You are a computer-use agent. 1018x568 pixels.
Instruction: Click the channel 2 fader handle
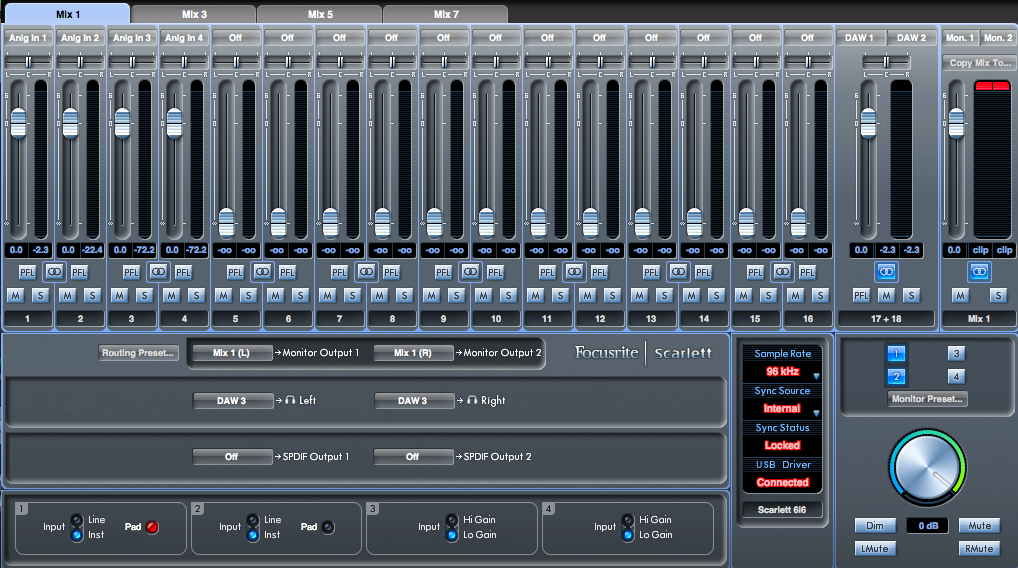[x=70, y=124]
